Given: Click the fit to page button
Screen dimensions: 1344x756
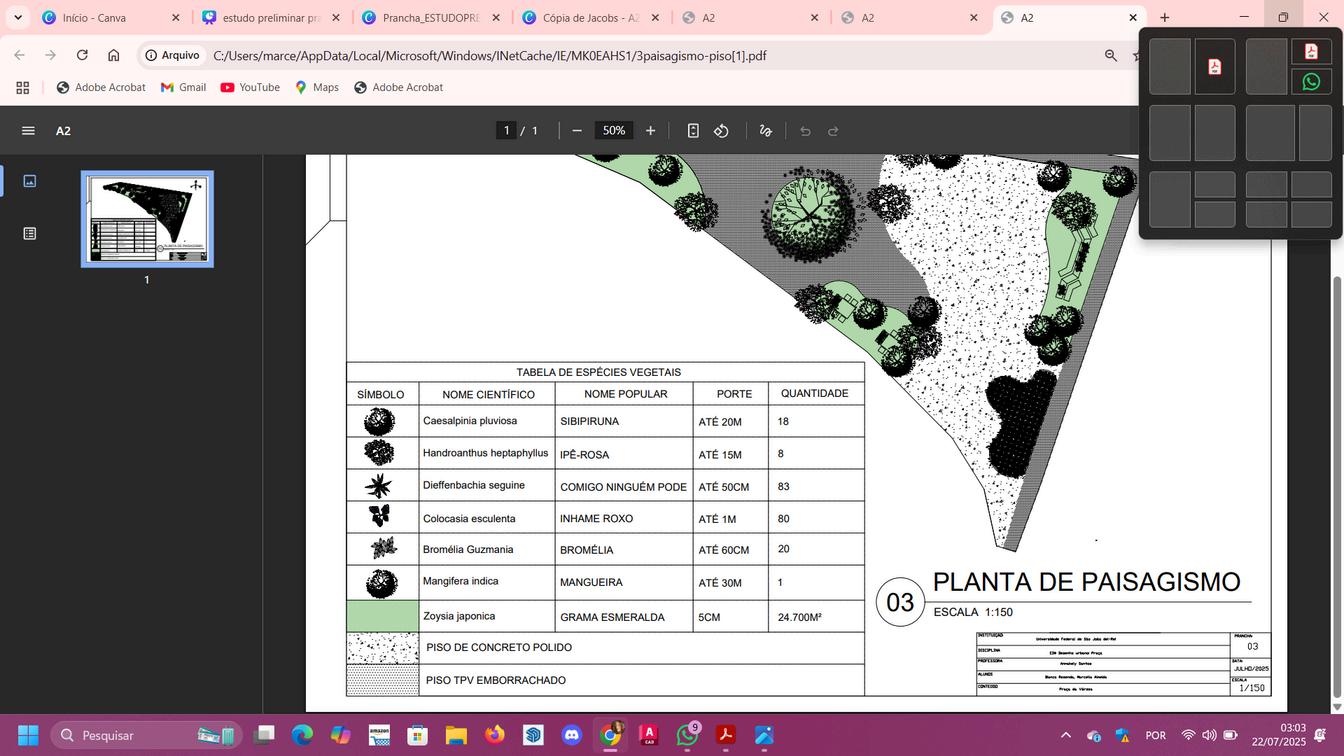Looking at the screenshot, I should pyautogui.click(x=693, y=131).
